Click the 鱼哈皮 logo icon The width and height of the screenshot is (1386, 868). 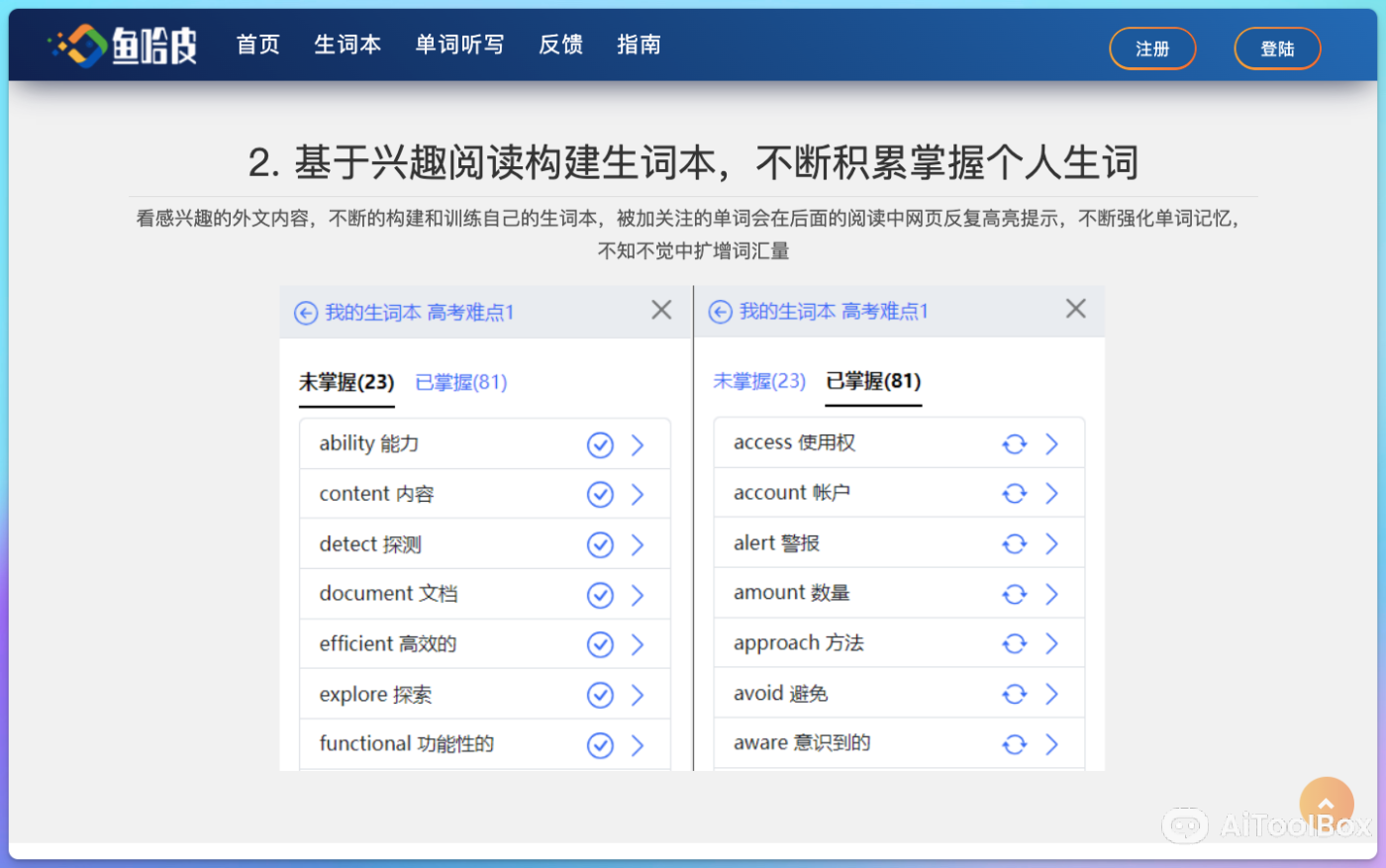(79, 46)
